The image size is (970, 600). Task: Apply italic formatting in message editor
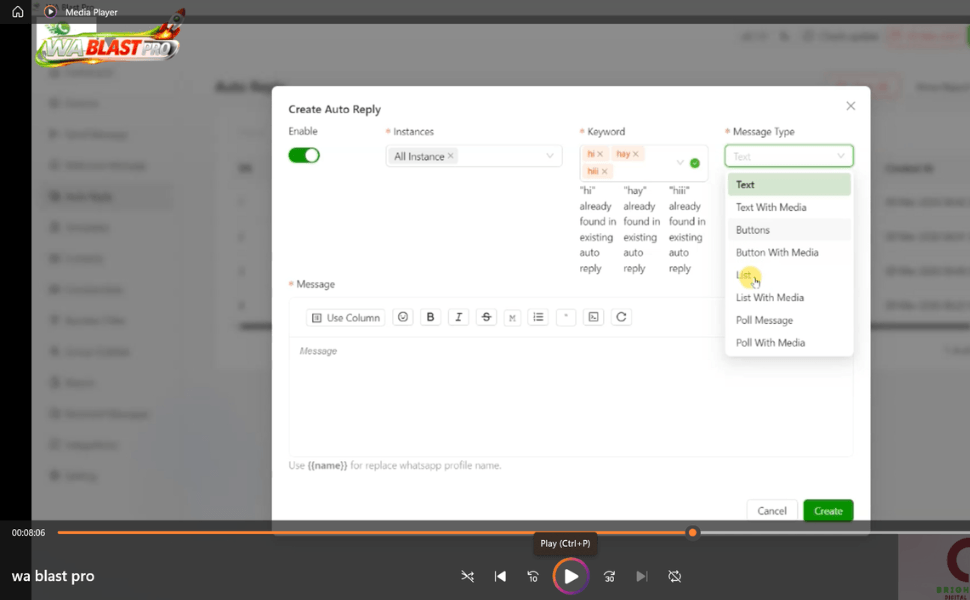click(459, 317)
